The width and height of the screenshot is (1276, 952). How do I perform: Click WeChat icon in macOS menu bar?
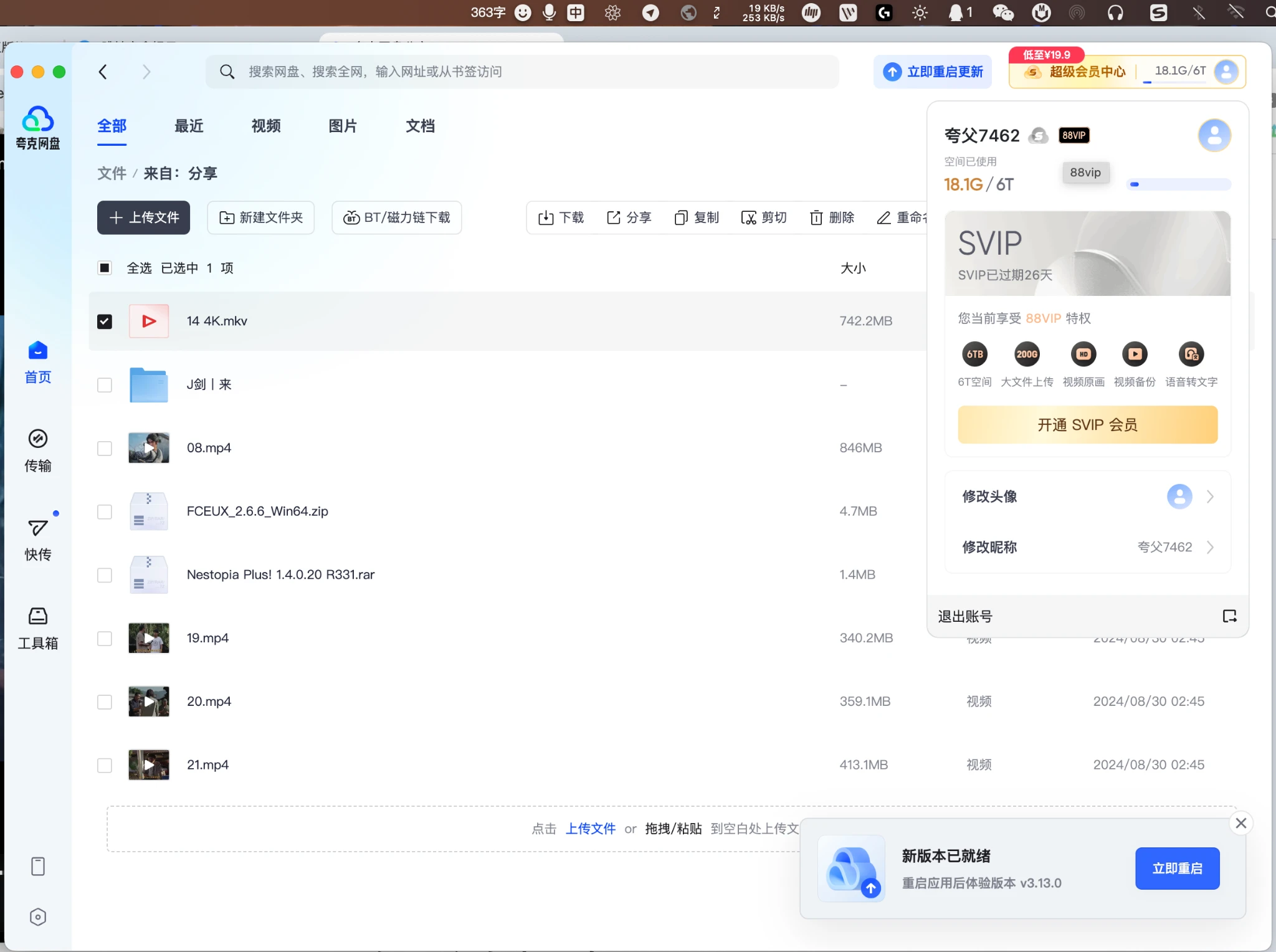(1002, 12)
